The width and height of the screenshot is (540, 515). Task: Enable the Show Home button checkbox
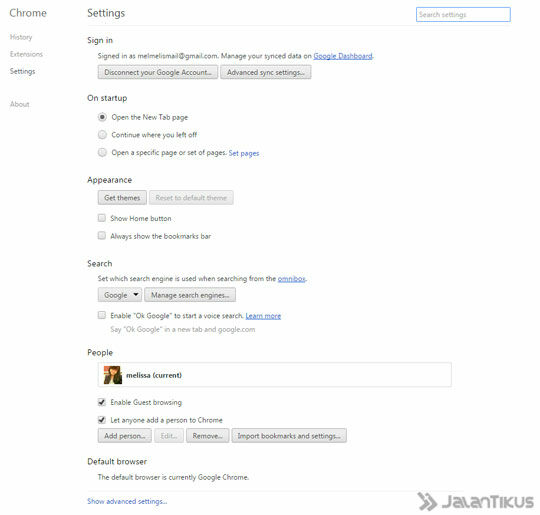(x=102, y=218)
